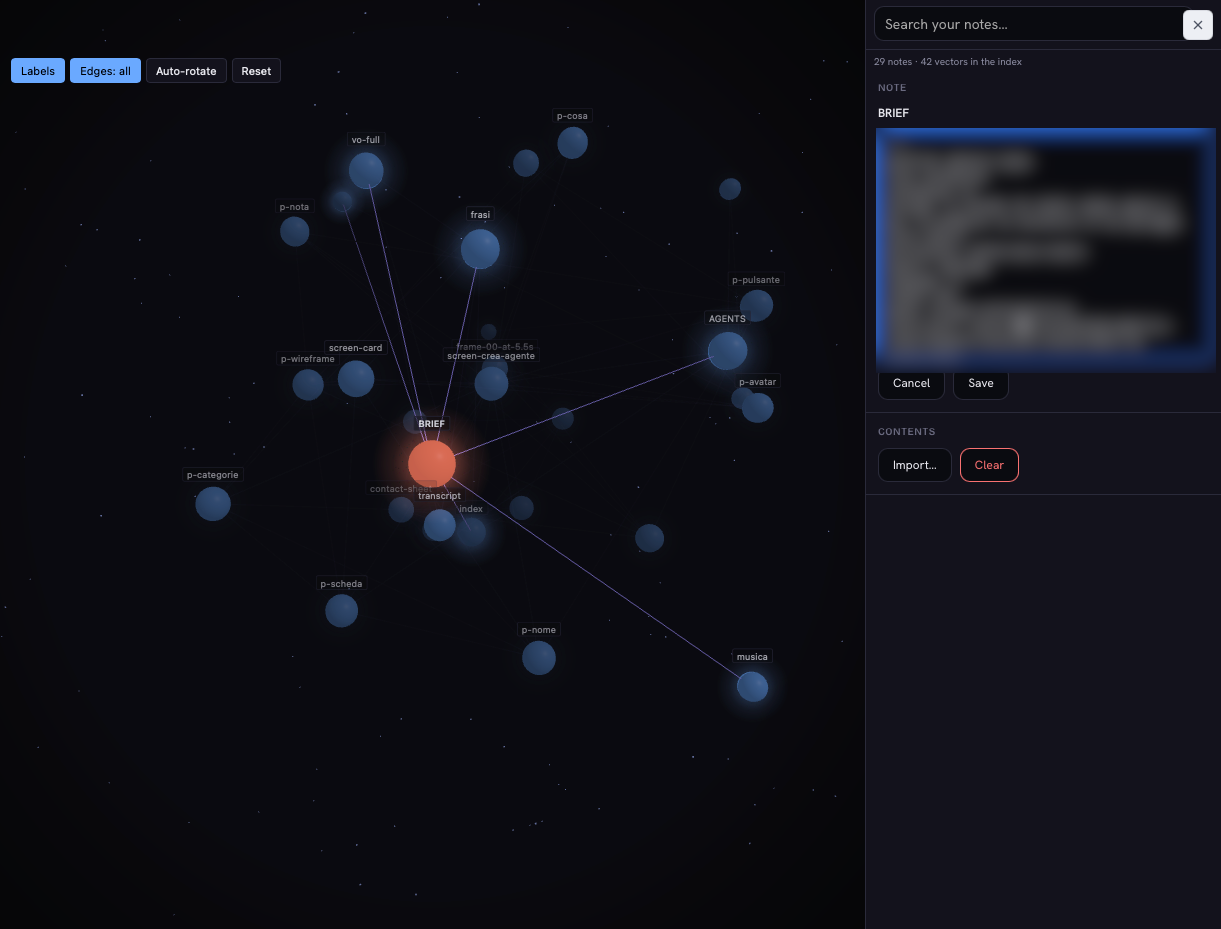Select the screen-card node
Viewport: 1221px width, 929px height.
pyautogui.click(x=356, y=379)
